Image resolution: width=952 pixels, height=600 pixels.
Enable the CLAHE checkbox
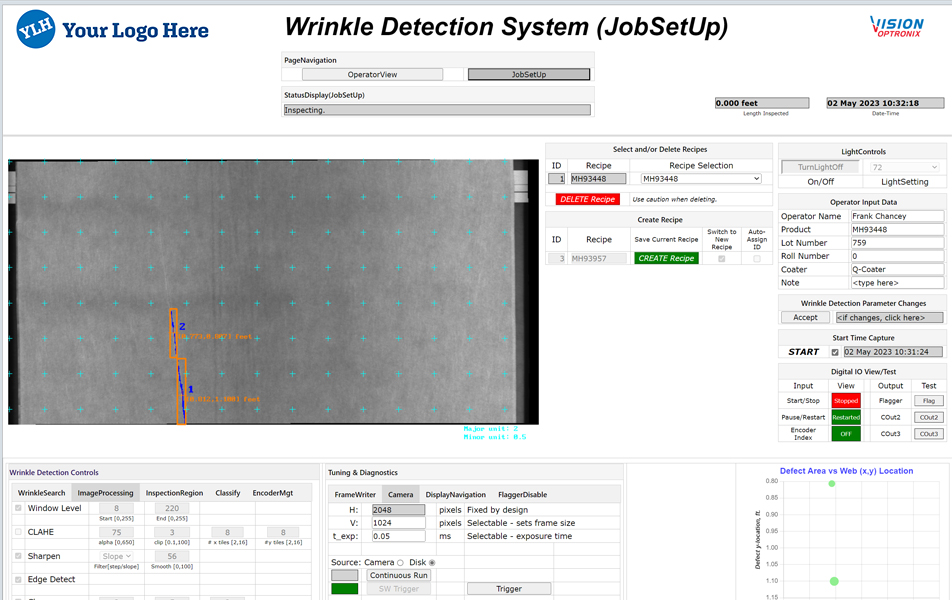click(18, 532)
